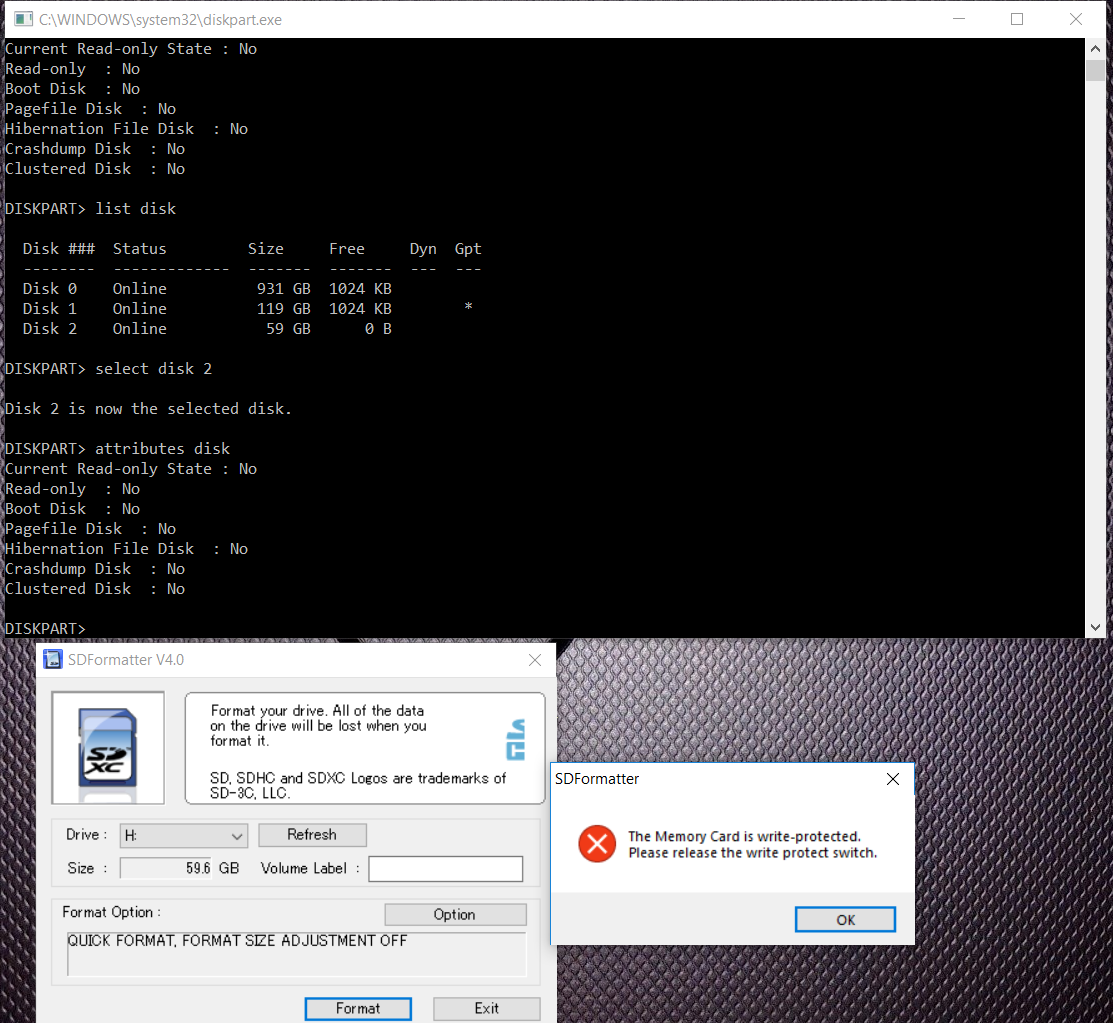Click the Refresh button
This screenshot has width=1113, height=1023.
point(312,835)
